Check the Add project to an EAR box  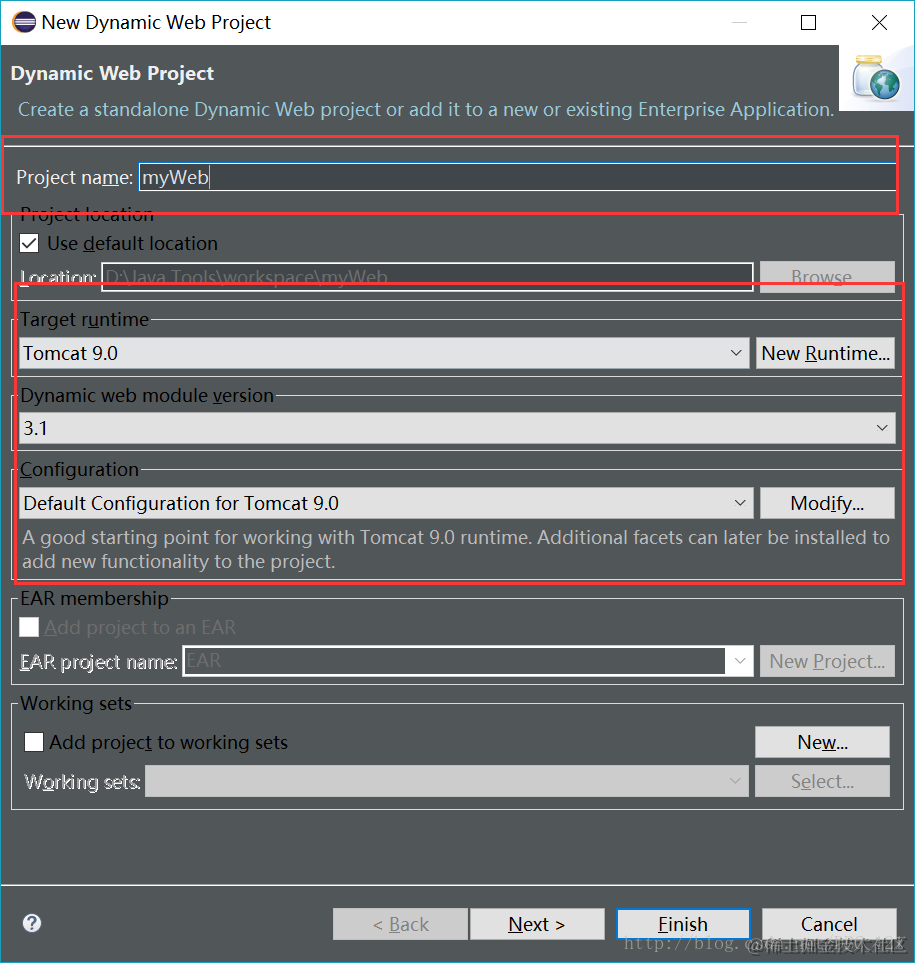point(29,627)
